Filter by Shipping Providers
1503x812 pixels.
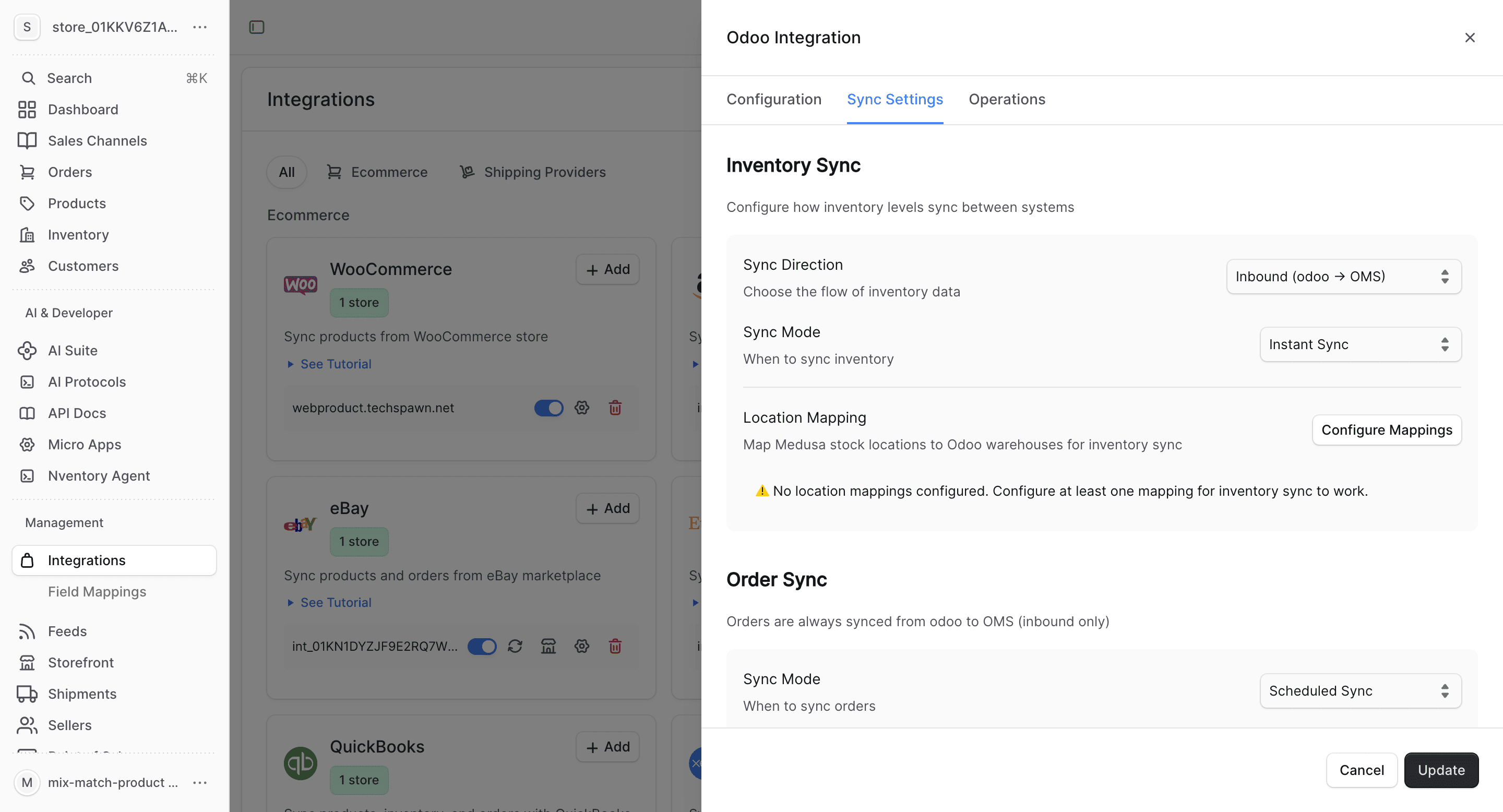coord(532,172)
